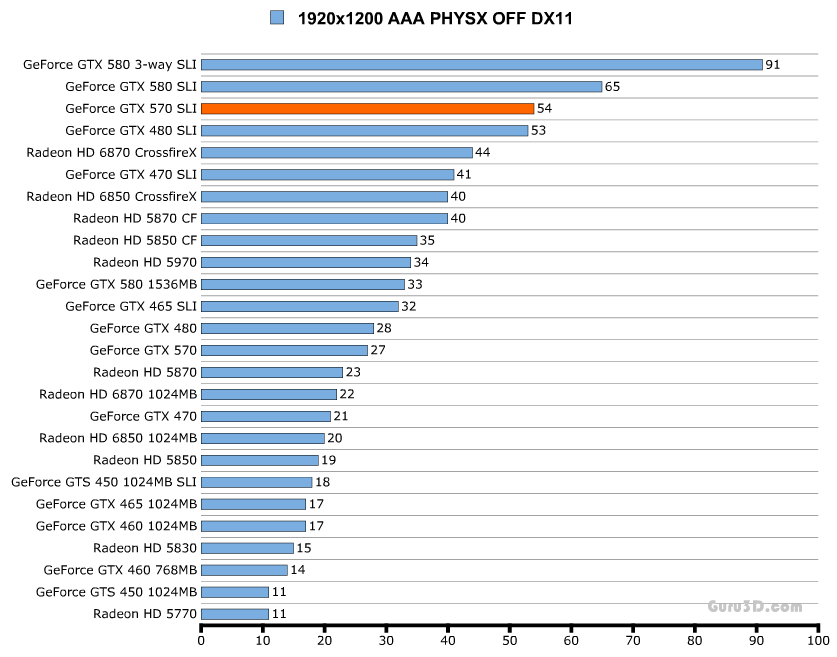Click the Guru3D.com watermark

click(755, 606)
